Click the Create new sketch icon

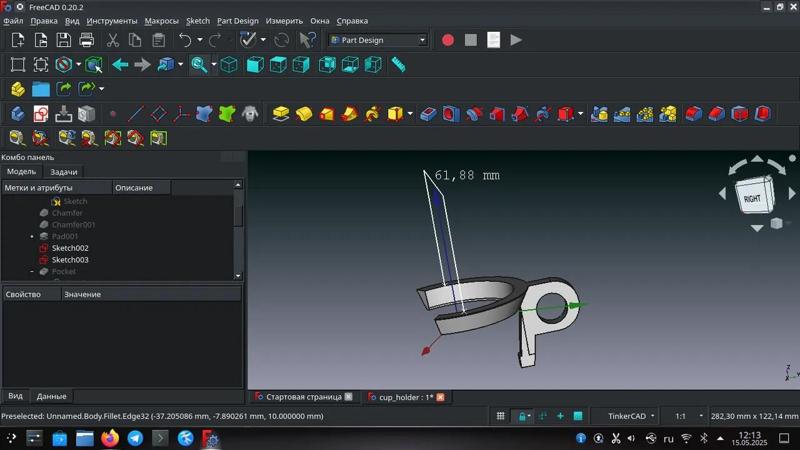click(x=41, y=114)
